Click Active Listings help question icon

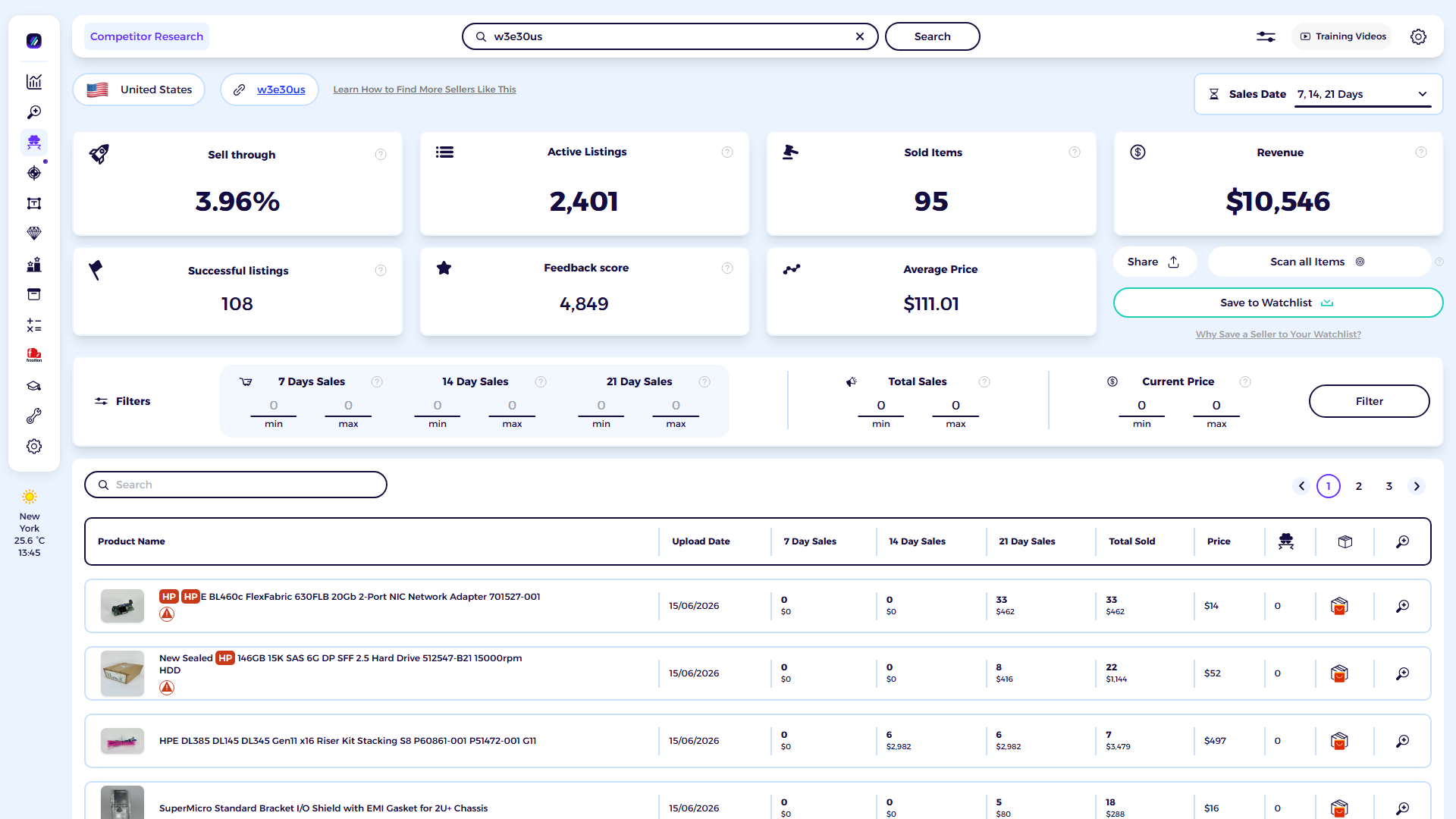click(x=727, y=152)
